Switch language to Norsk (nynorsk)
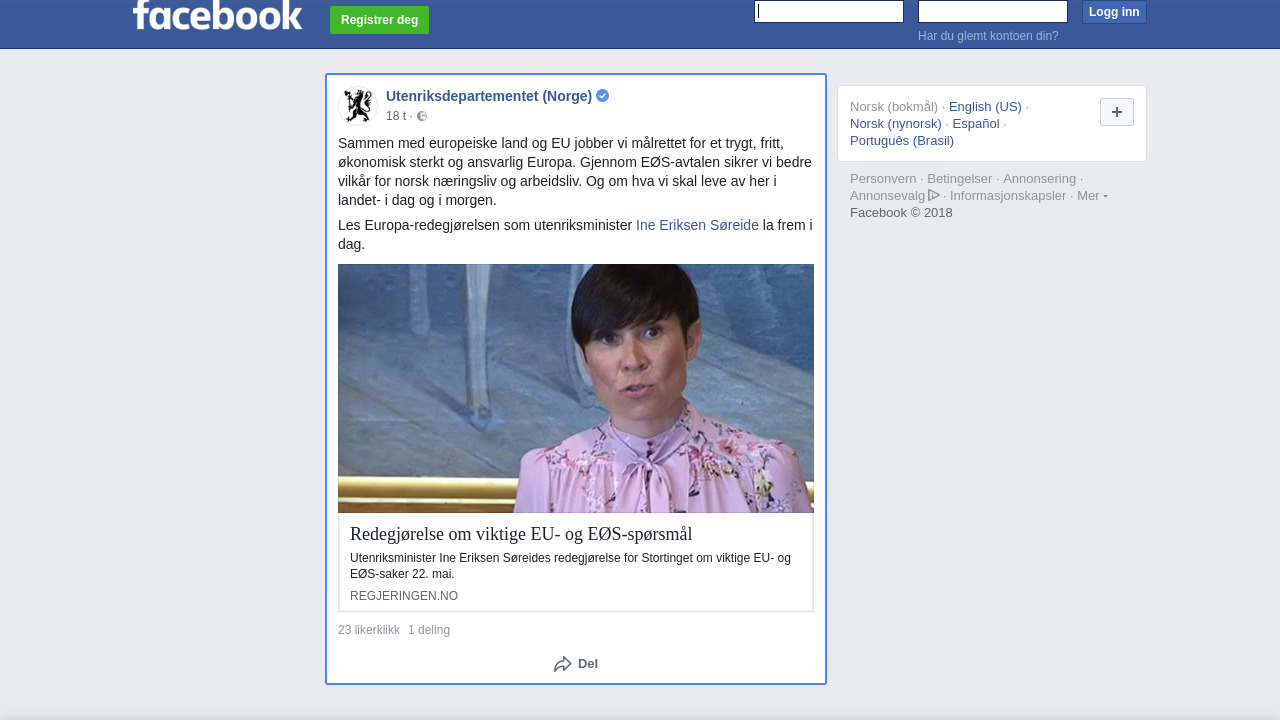Image resolution: width=1280 pixels, height=720 pixels. point(896,124)
